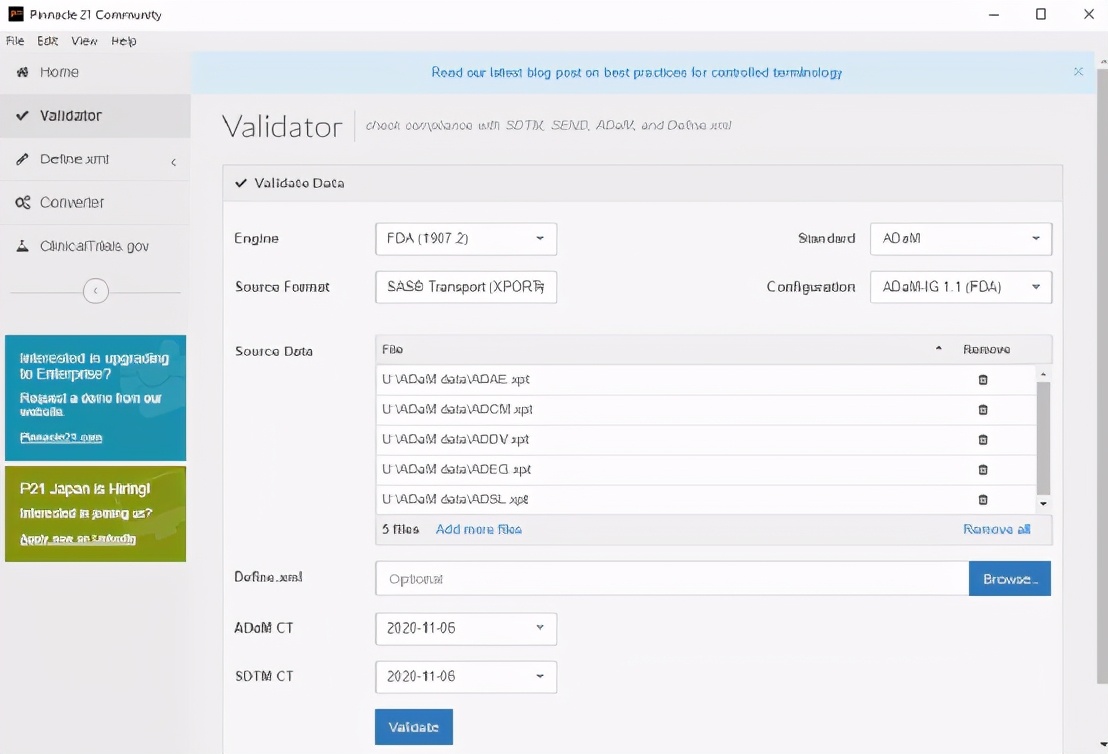This screenshot has width=1108, height=754.
Task: Open the ADaM CT version dropdown
Action: [x=466, y=629]
